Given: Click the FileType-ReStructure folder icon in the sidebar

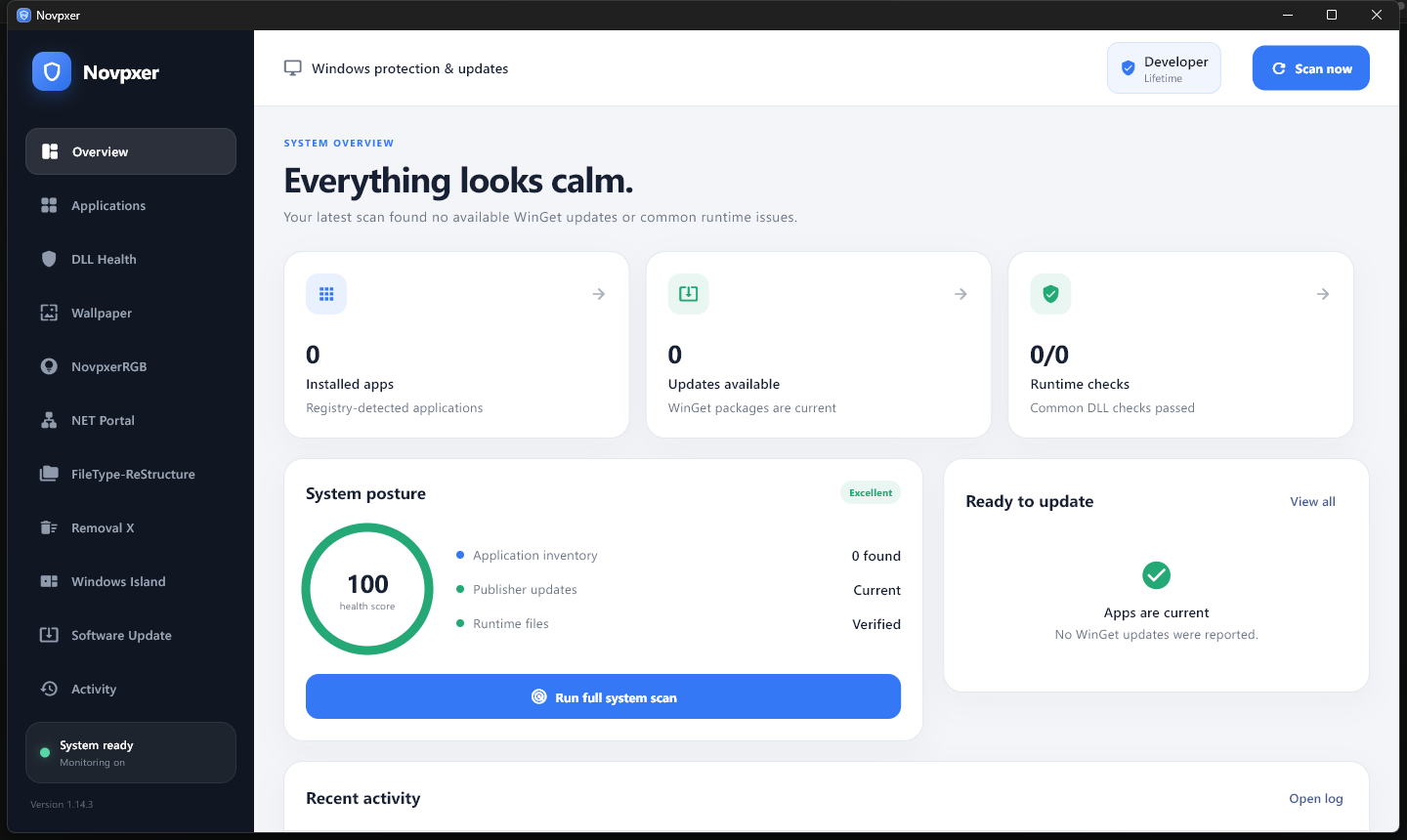Looking at the screenshot, I should coord(49,474).
